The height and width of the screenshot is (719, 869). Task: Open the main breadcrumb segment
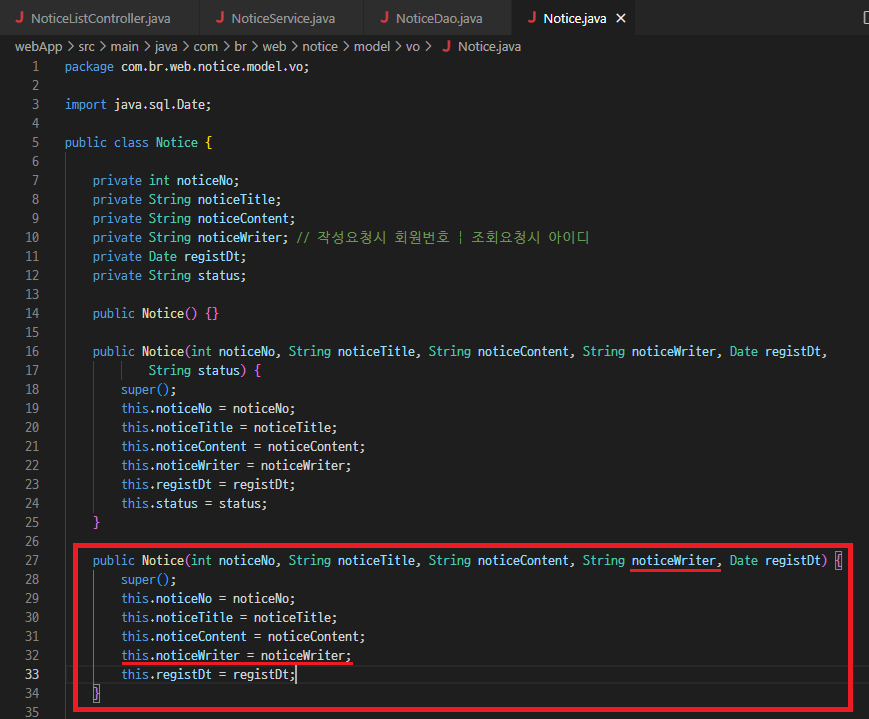pyautogui.click(x=124, y=47)
